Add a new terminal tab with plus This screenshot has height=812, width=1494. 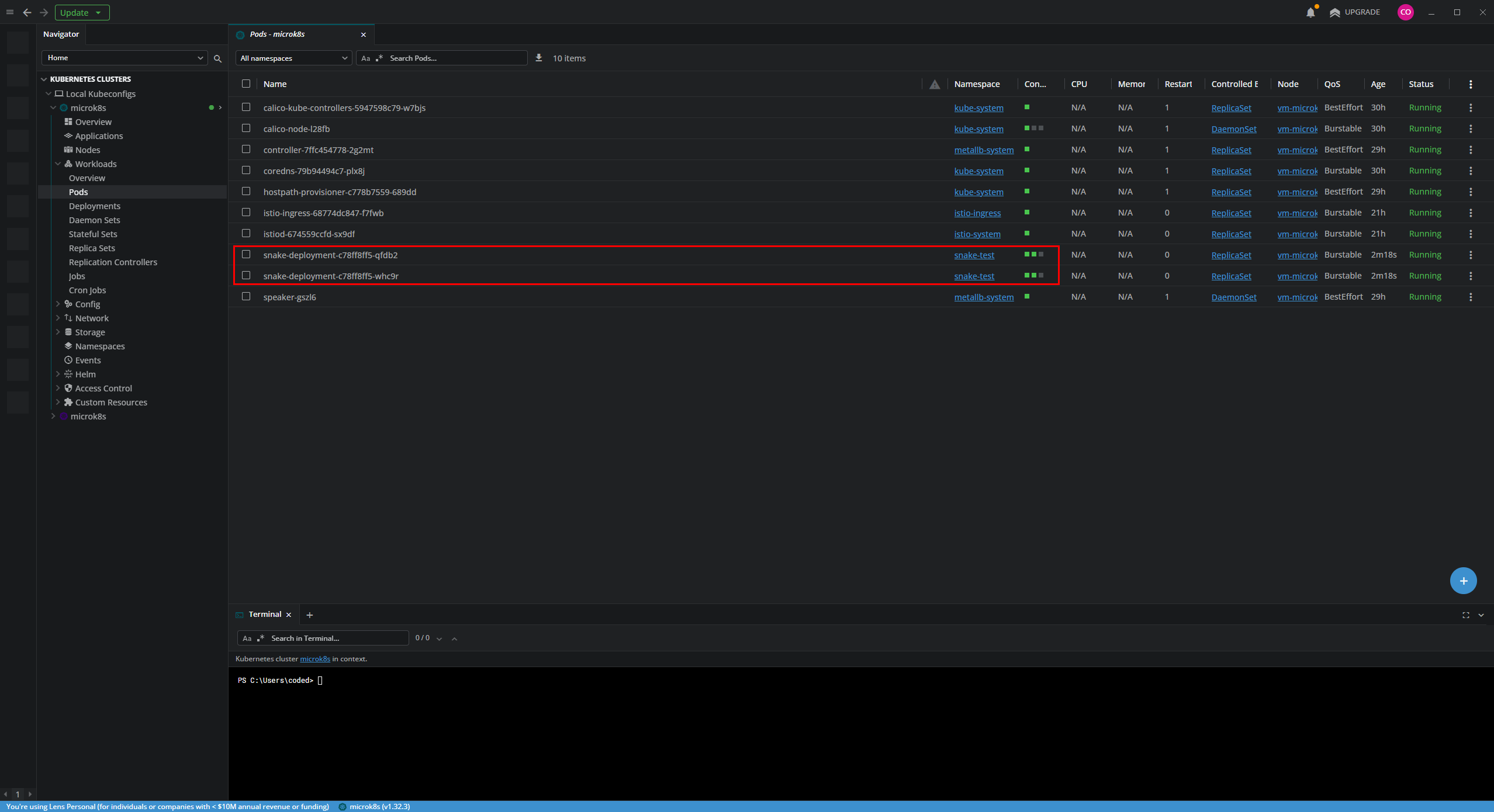click(310, 615)
